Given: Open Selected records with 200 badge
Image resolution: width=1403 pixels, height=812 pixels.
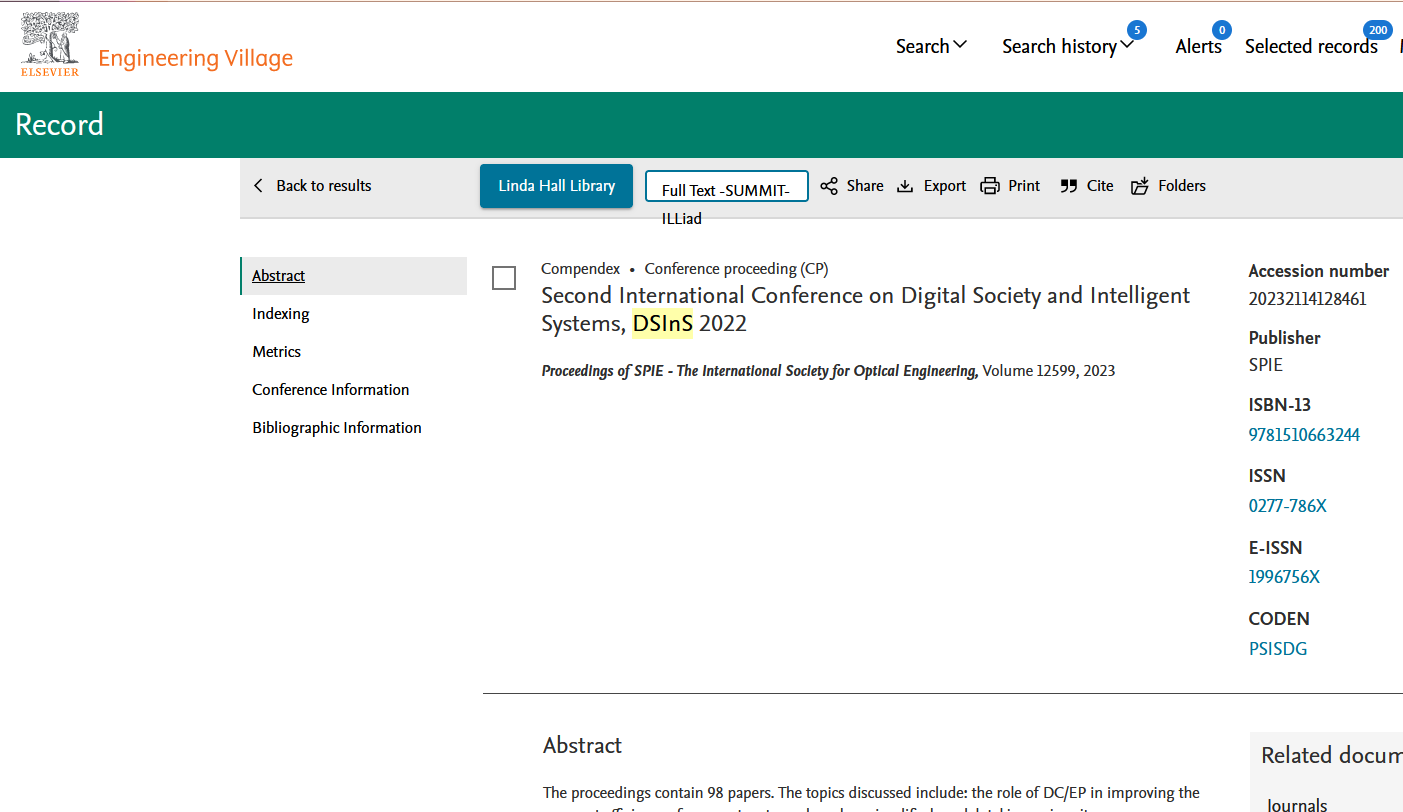Looking at the screenshot, I should [x=1311, y=47].
